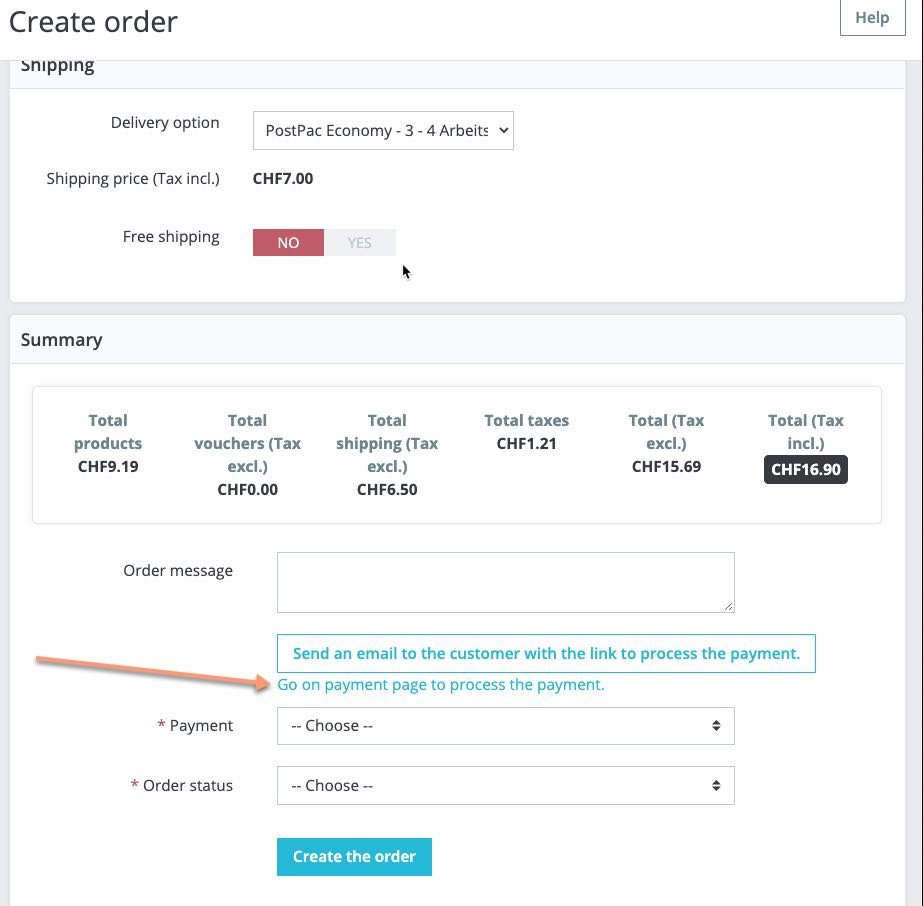Open the Order status dropdown
The width and height of the screenshot is (923, 906).
tap(505, 786)
